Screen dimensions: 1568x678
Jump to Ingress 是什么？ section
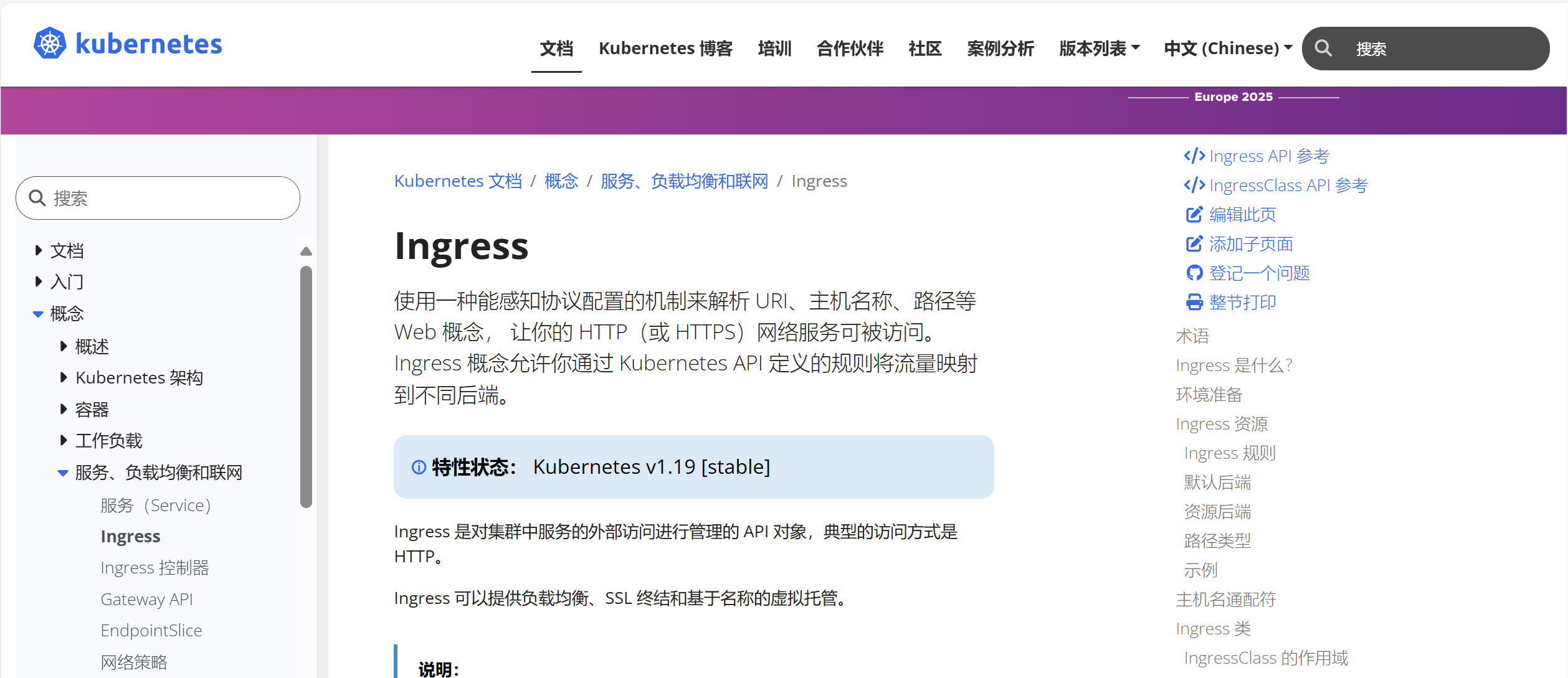tap(1235, 365)
